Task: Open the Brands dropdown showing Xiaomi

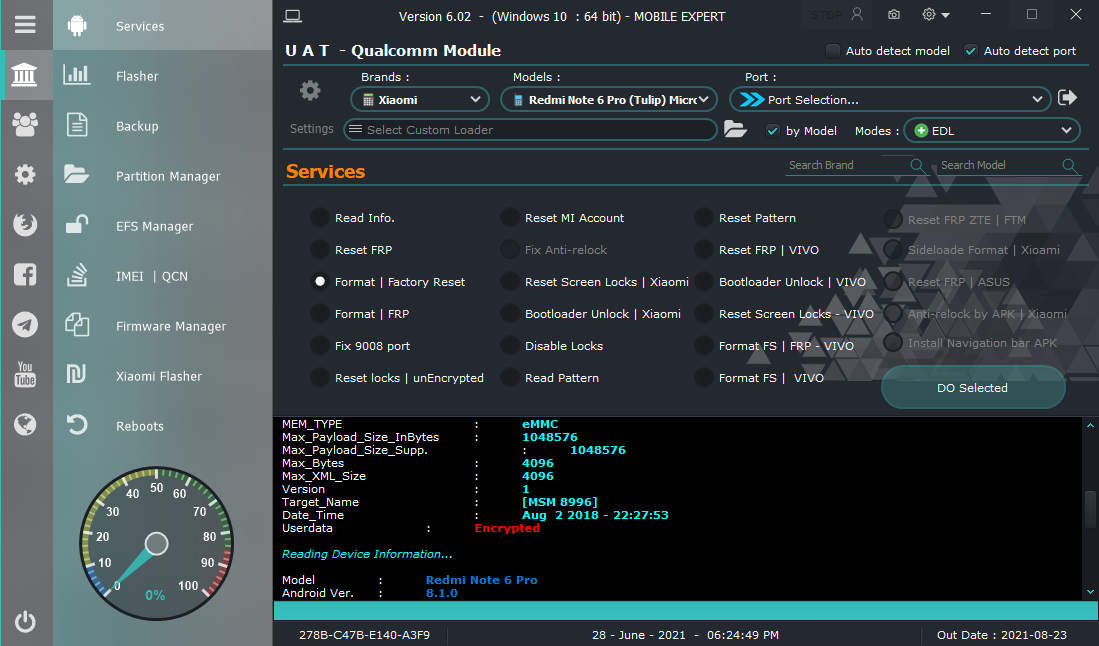Action: [420, 99]
